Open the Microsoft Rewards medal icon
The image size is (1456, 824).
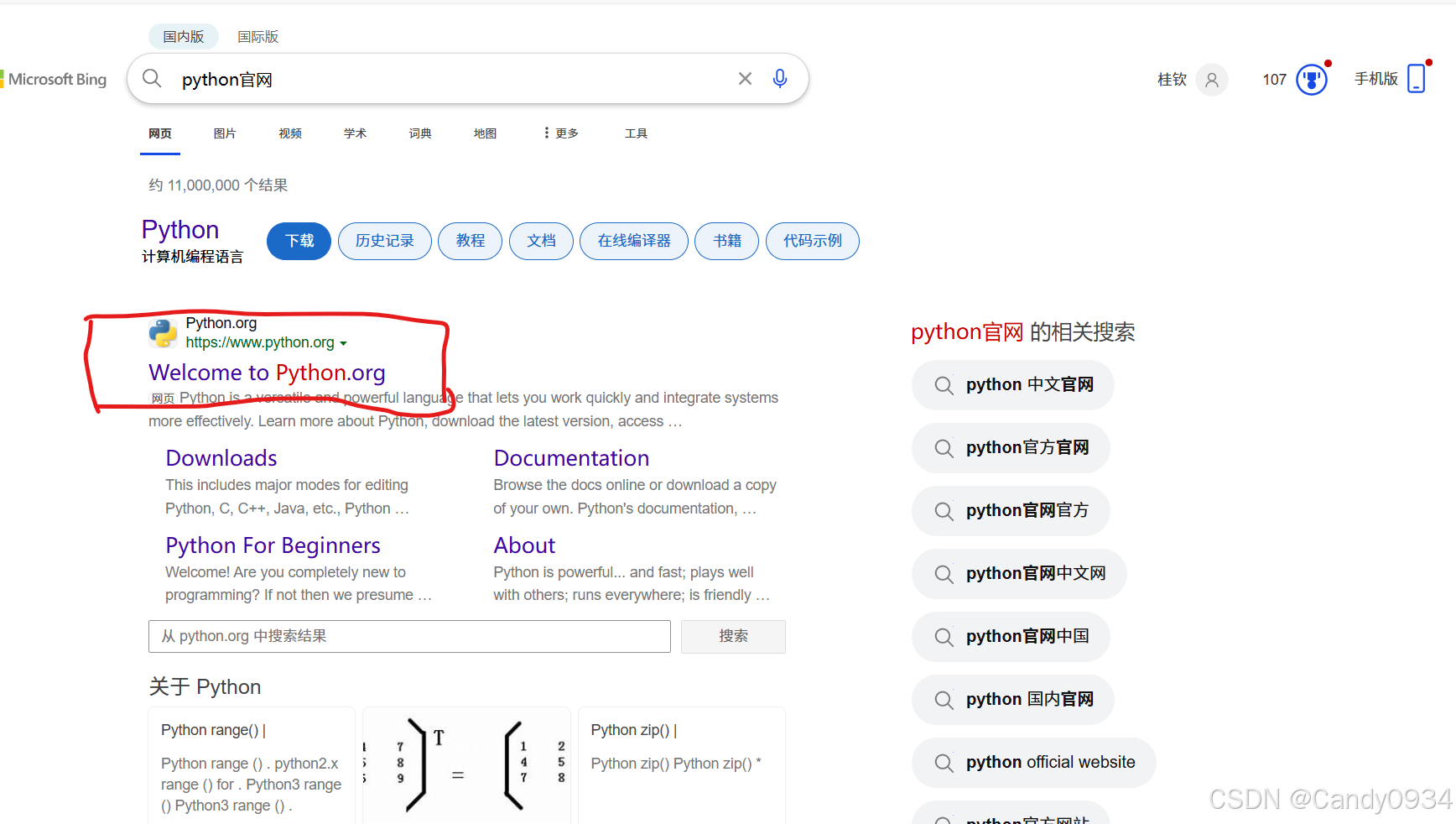pyautogui.click(x=1312, y=79)
